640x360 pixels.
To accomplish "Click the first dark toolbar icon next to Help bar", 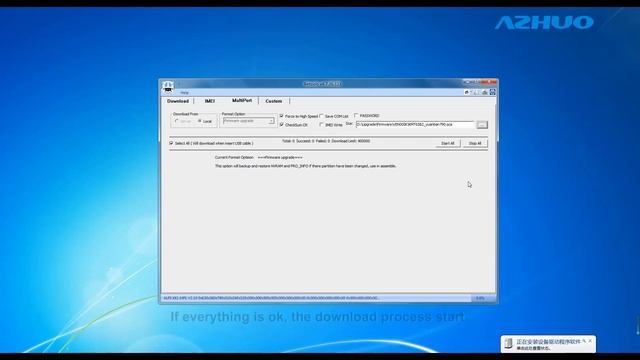I will [x=467, y=93].
